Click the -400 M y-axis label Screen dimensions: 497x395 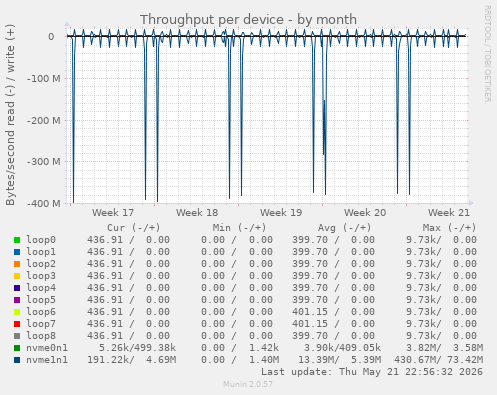coord(44,203)
